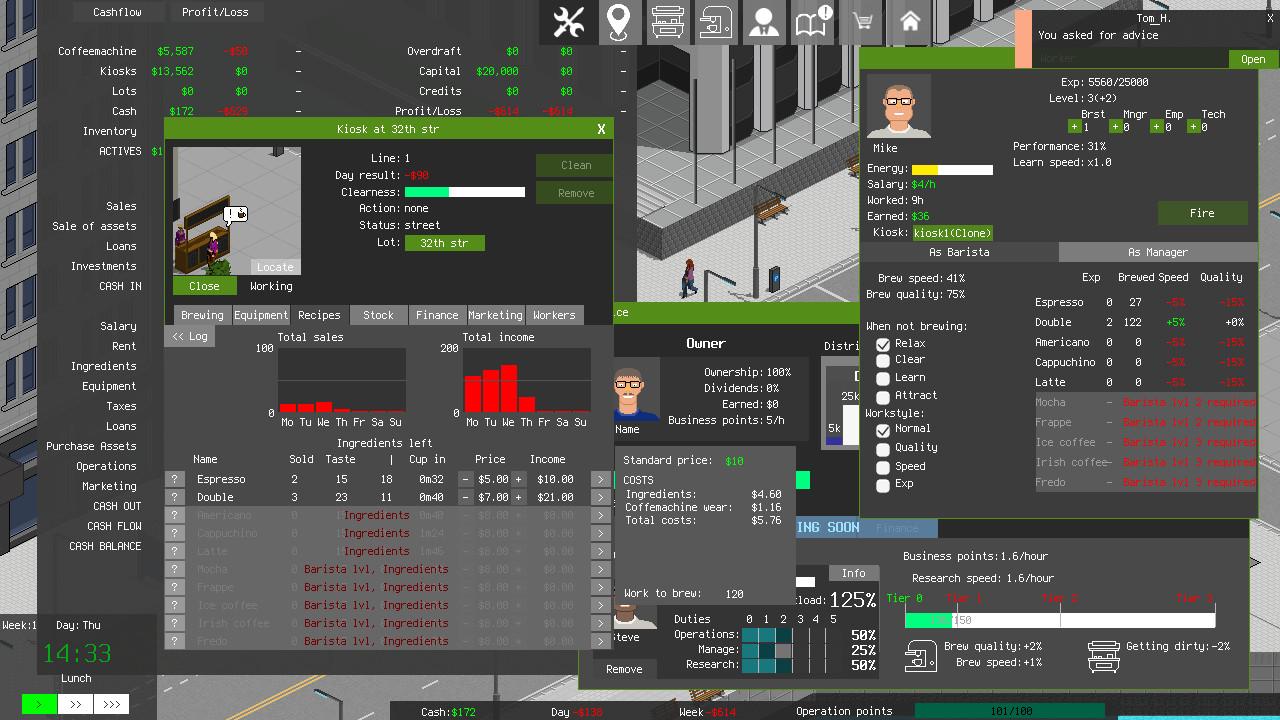
Task: Open the wrench and screwdriver tools menu
Action: coord(569,23)
